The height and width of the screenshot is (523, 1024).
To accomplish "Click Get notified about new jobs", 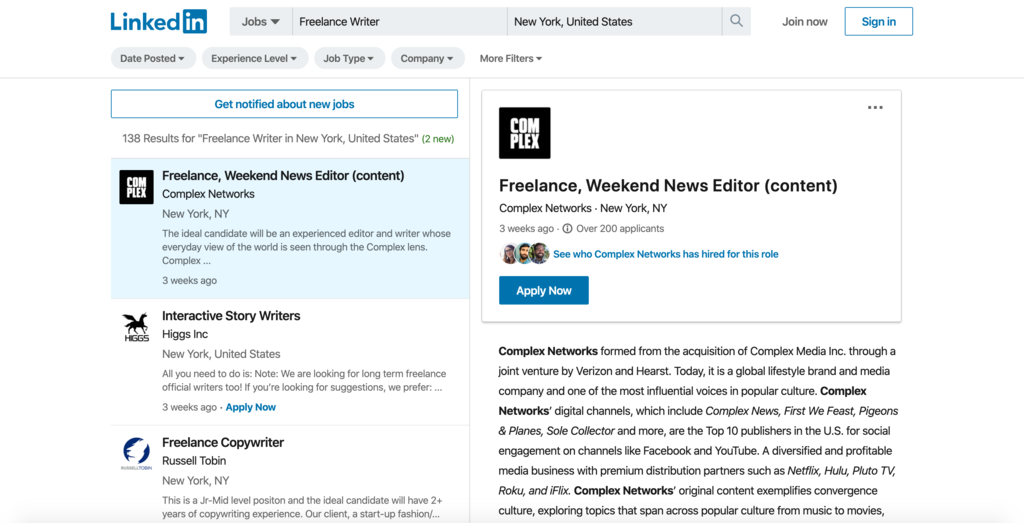I will click(284, 104).
